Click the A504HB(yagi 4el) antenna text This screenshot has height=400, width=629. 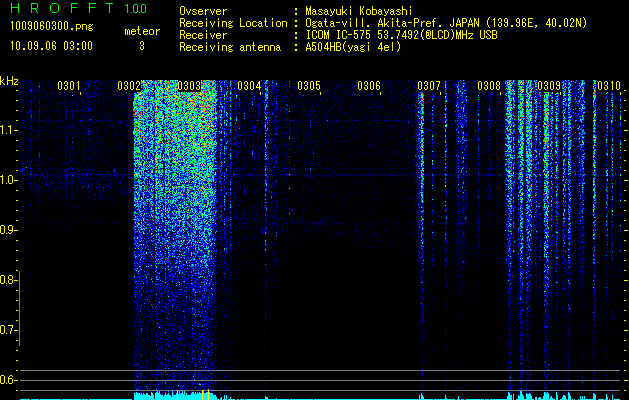click(353, 47)
